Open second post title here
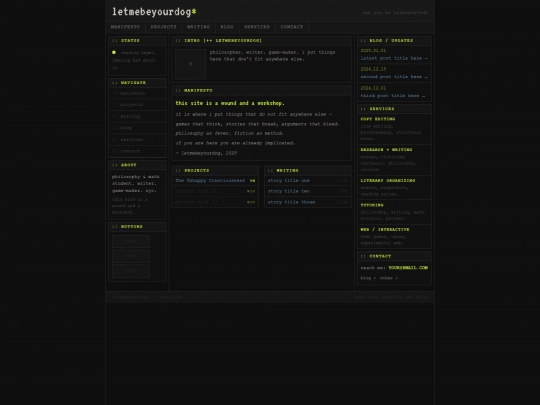This screenshot has height=405, width=540. coord(394,77)
